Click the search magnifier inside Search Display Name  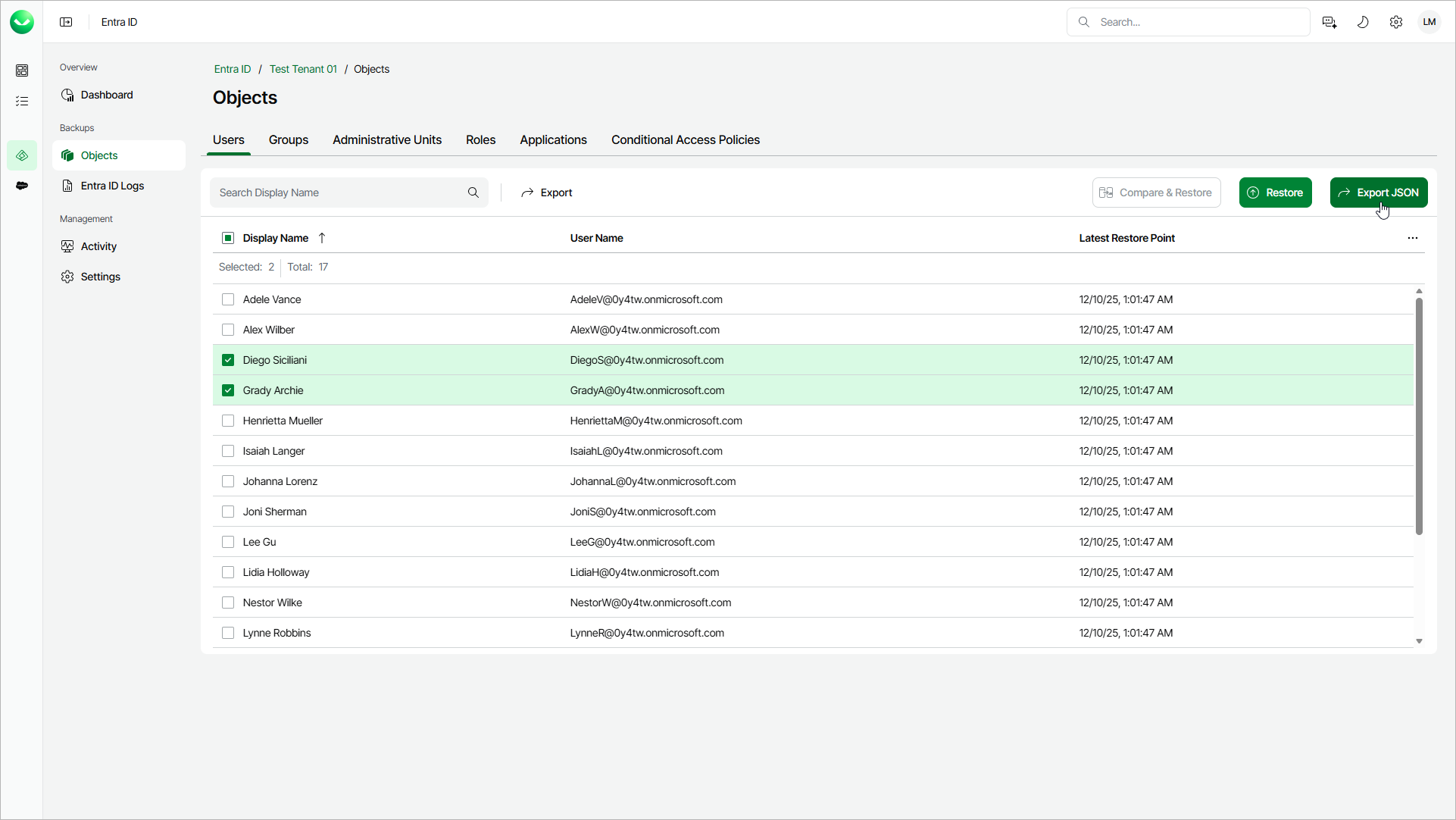click(x=473, y=192)
